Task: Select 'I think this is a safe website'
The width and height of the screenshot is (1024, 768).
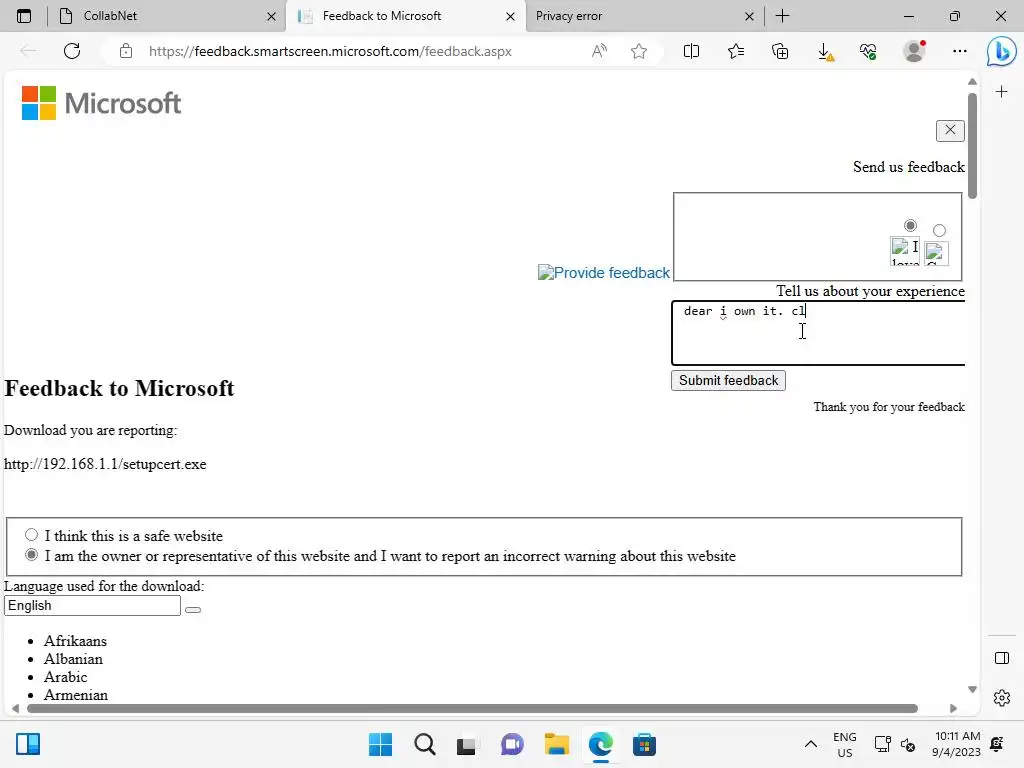Action: tap(31, 535)
